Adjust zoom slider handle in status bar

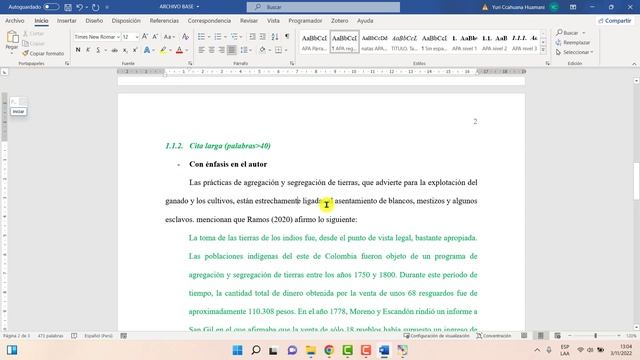(x=596, y=336)
